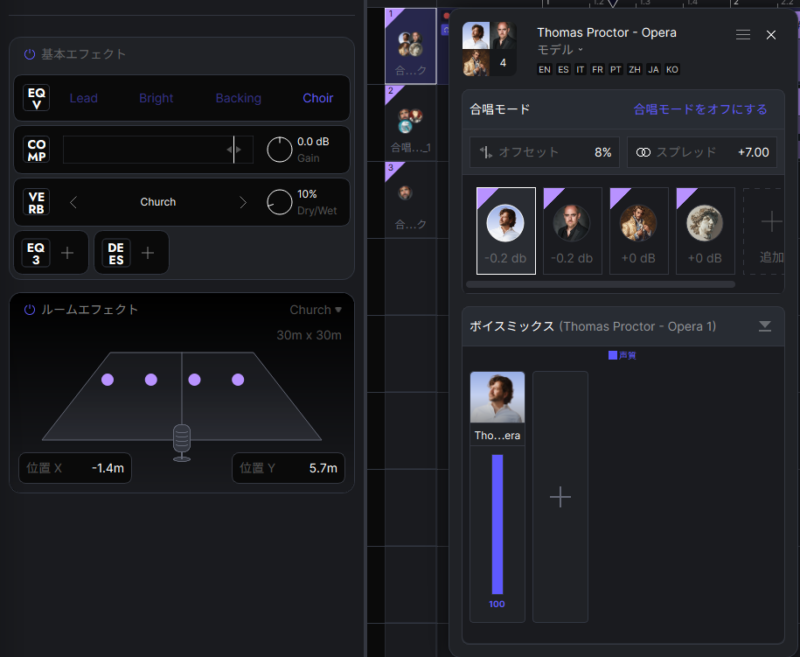Click the next-preset arrow beside Church in VERB
Viewport: 800px width, 657px height.
pos(241,202)
